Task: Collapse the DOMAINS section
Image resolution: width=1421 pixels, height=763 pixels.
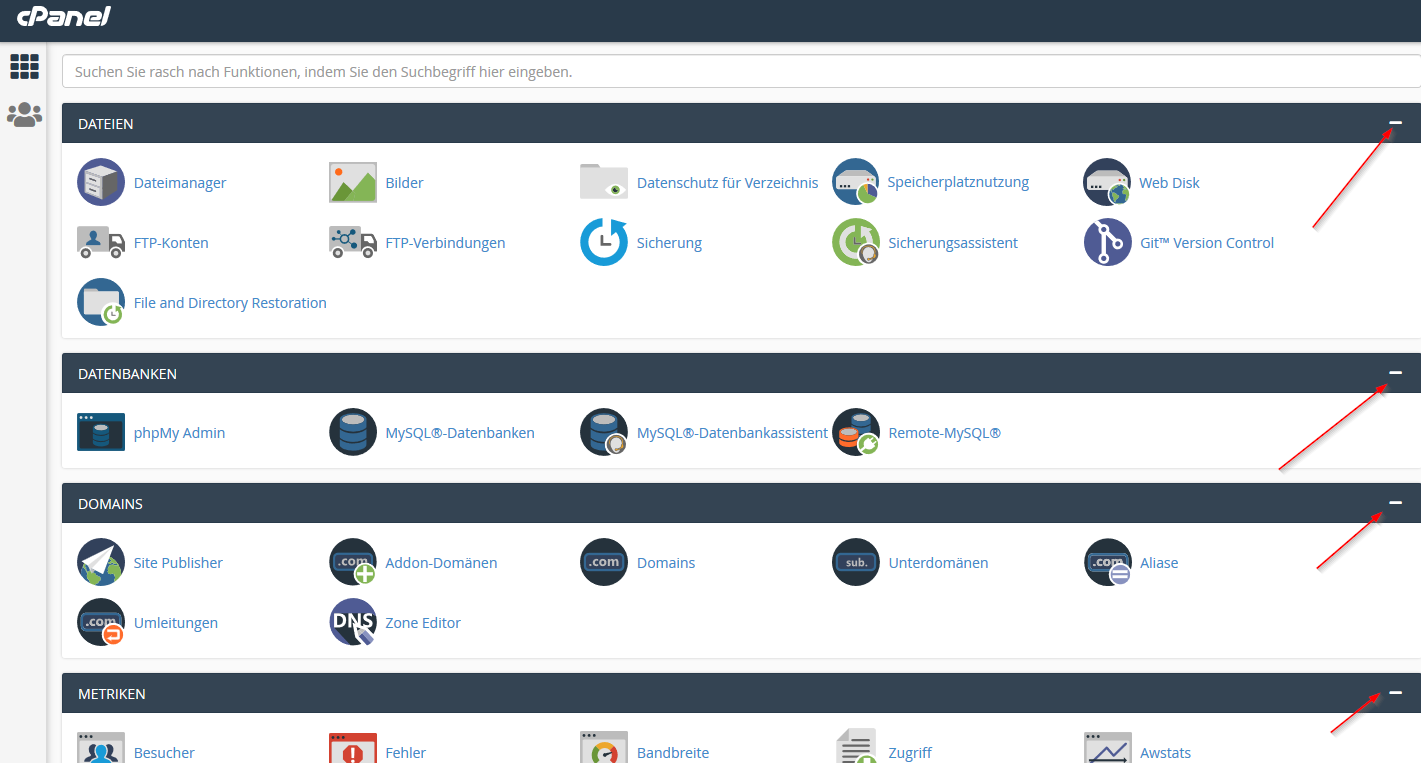Action: pyautogui.click(x=1395, y=503)
